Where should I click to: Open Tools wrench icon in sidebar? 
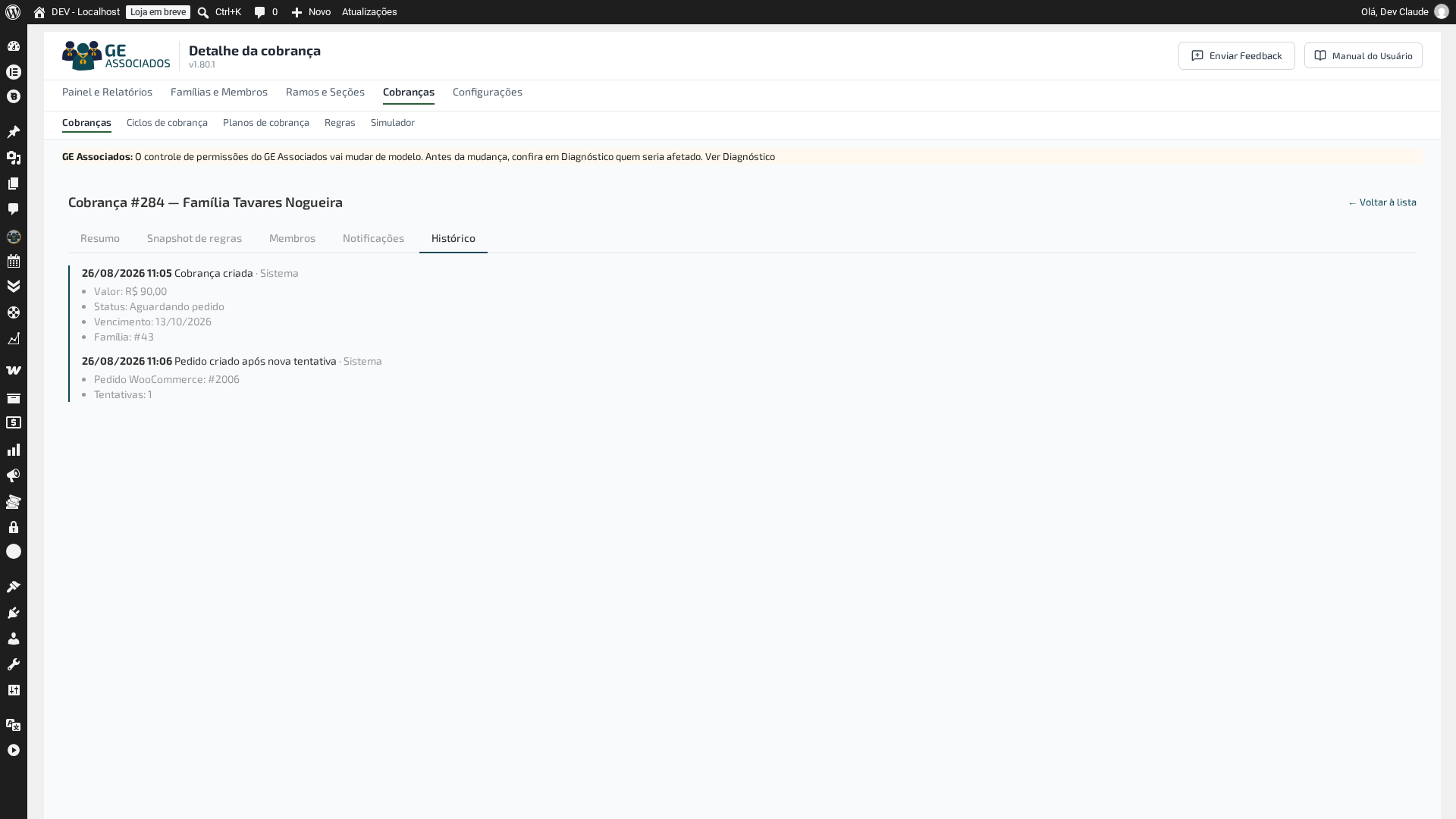(x=14, y=664)
